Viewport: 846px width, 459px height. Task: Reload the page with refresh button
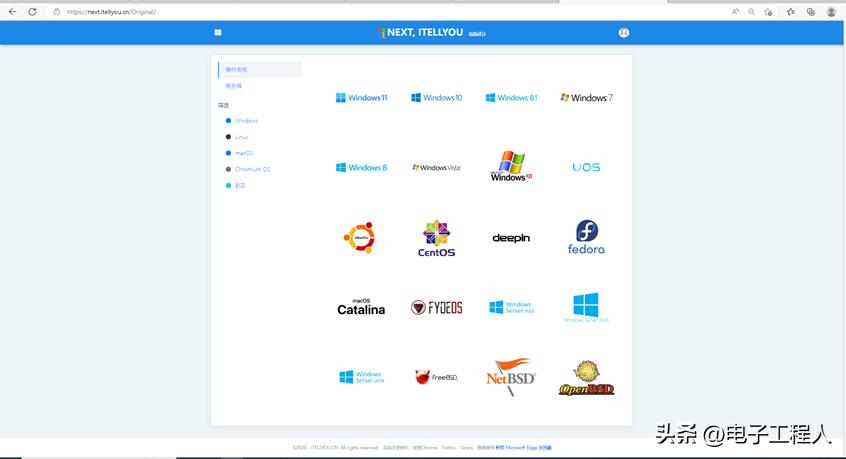(32, 11)
